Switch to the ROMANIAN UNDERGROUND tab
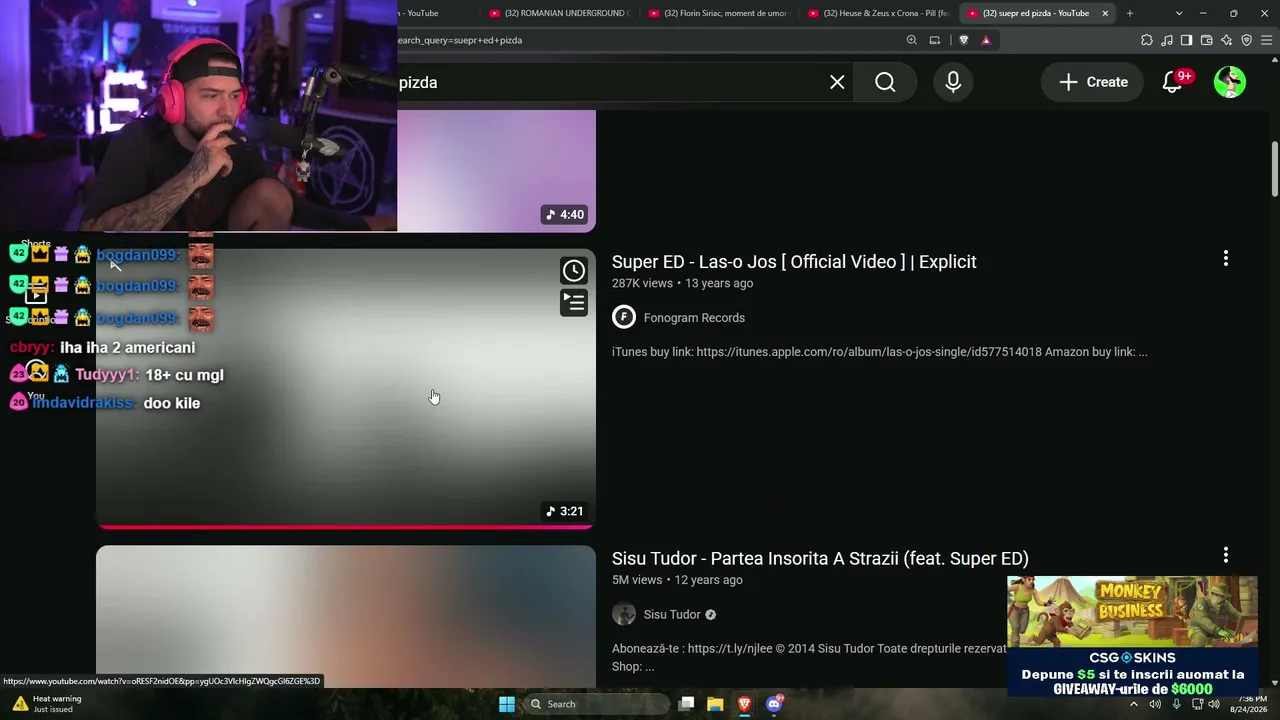This screenshot has height=720, width=1280. click(560, 13)
